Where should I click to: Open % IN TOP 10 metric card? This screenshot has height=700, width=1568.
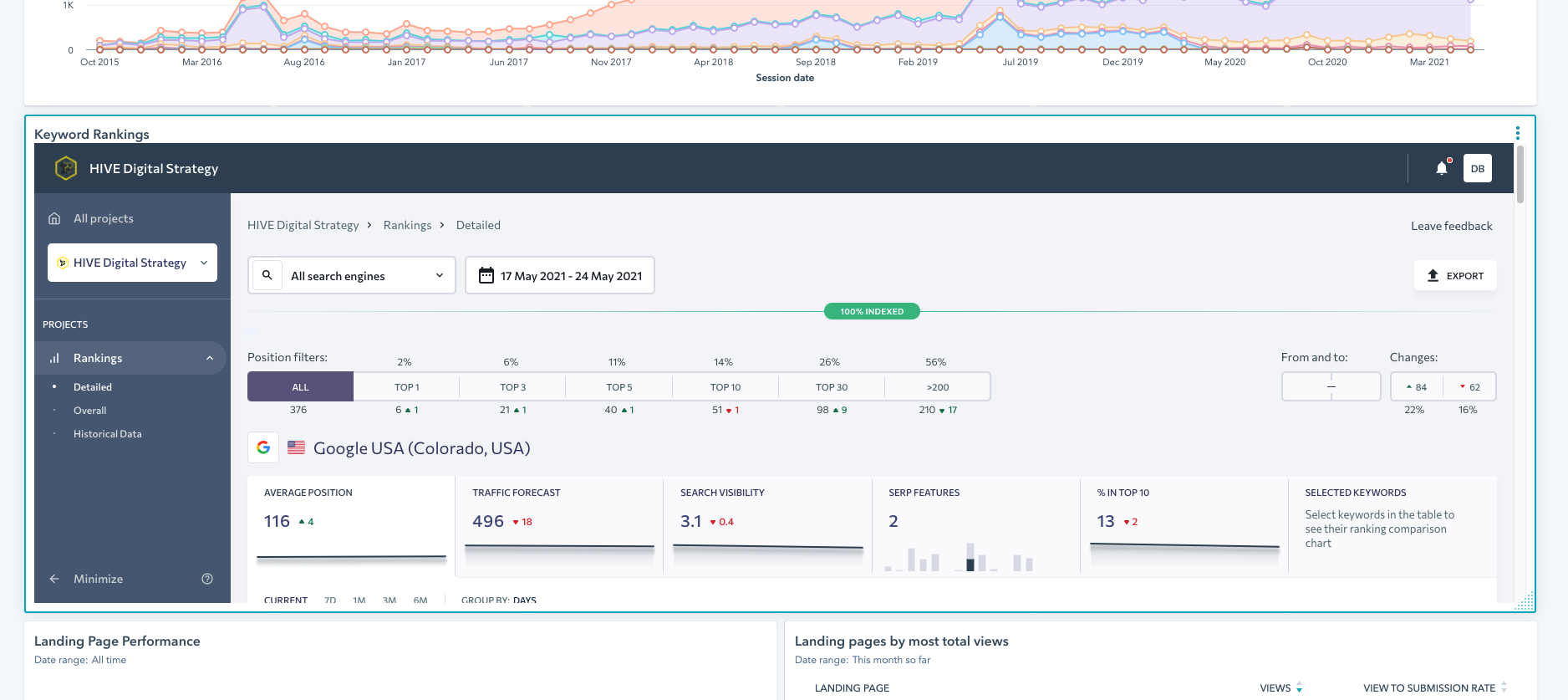(x=1184, y=525)
